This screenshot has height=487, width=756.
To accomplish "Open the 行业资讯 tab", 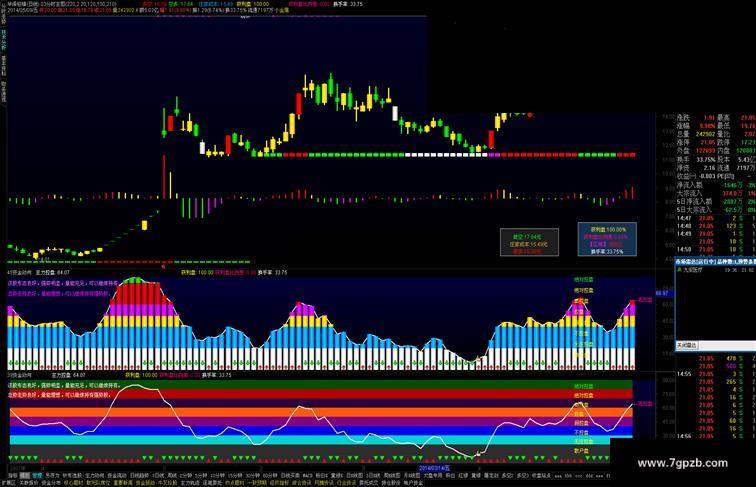I will click(346, 483).
